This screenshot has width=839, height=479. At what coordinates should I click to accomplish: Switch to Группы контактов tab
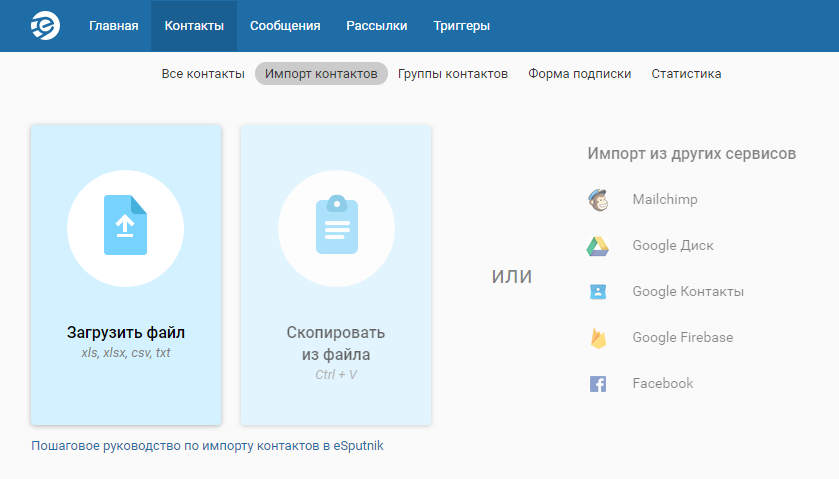pyautogui.click(x=453, y=74)
